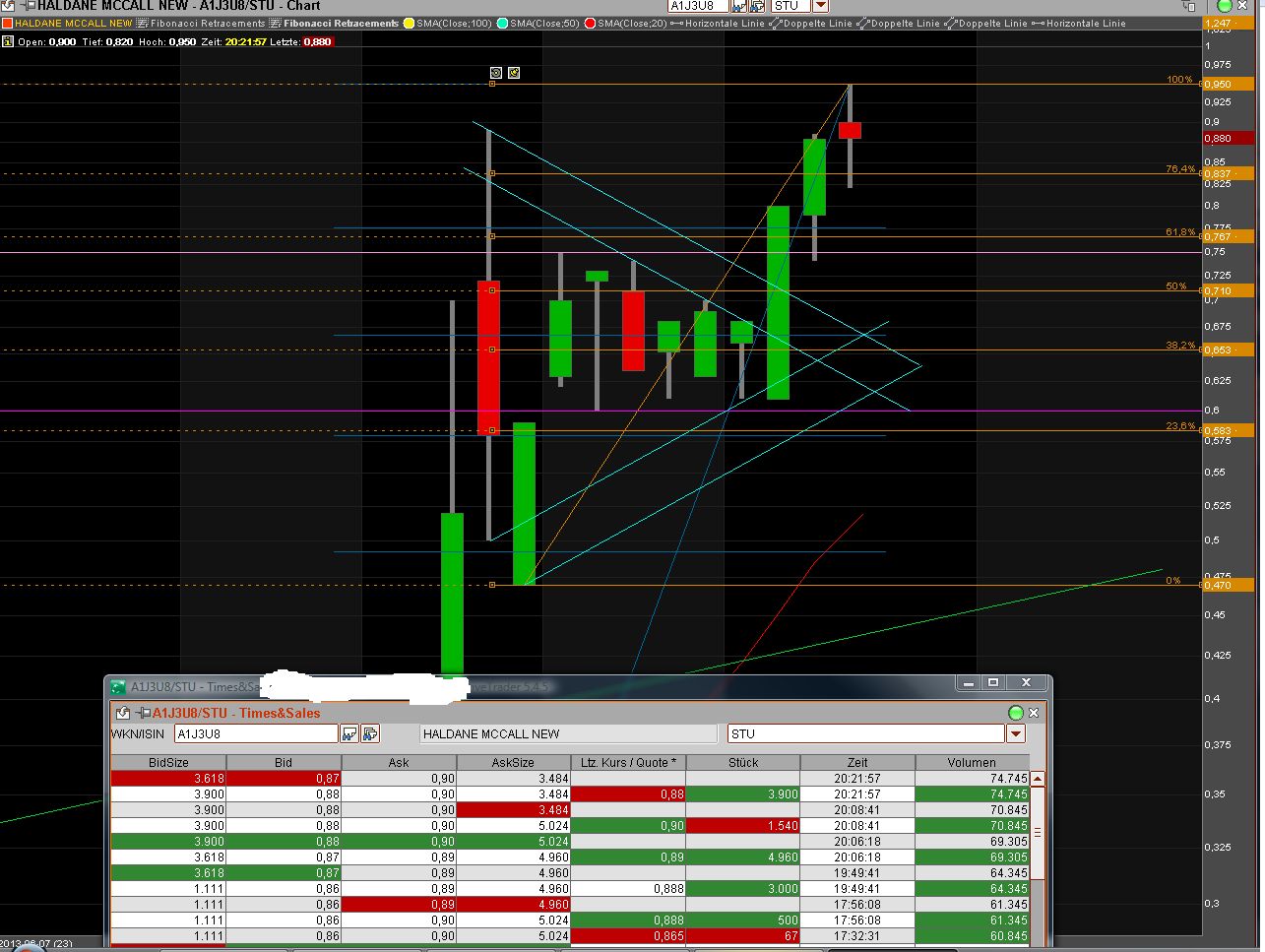Click the 17:32:31 time cell

point(857,936)
